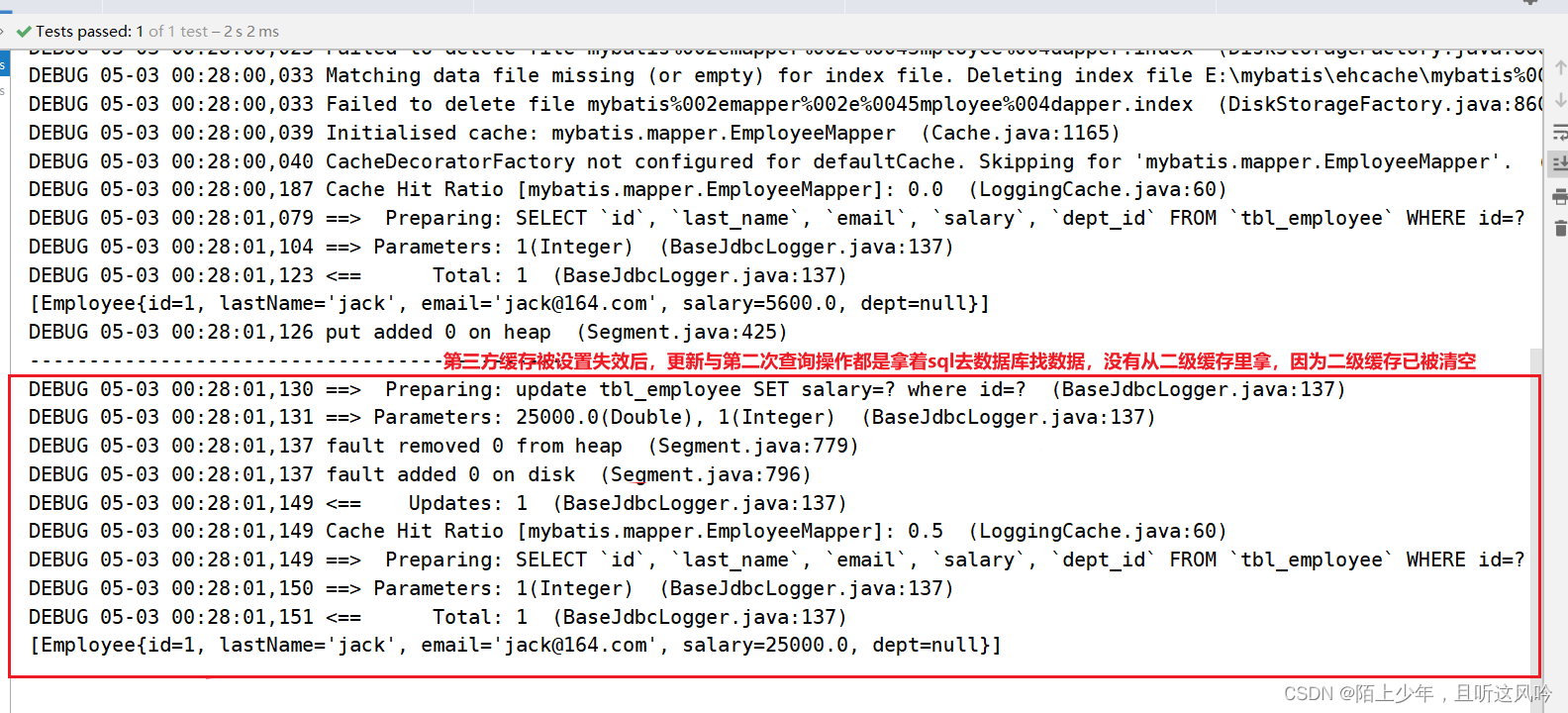1568x713 pixels.
Task: Open the Segment.java:796 source reference
Action: click(706, 475)
